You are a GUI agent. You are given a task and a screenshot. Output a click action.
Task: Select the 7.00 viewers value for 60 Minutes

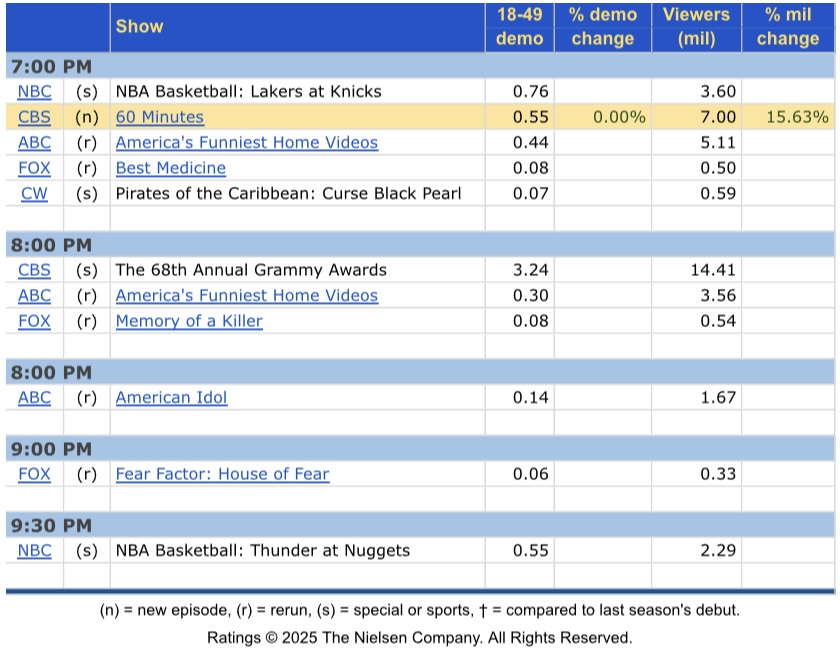(718, 117)
